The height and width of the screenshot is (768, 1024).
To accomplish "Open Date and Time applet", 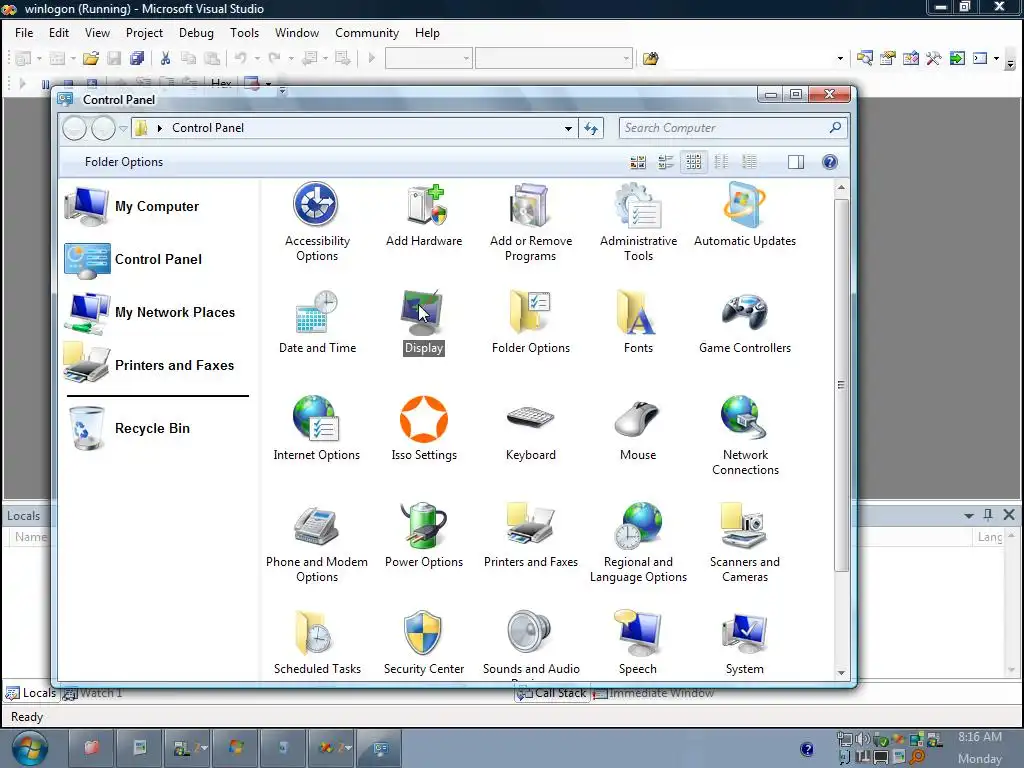I will pyautogui.click(x=317, y=322).
